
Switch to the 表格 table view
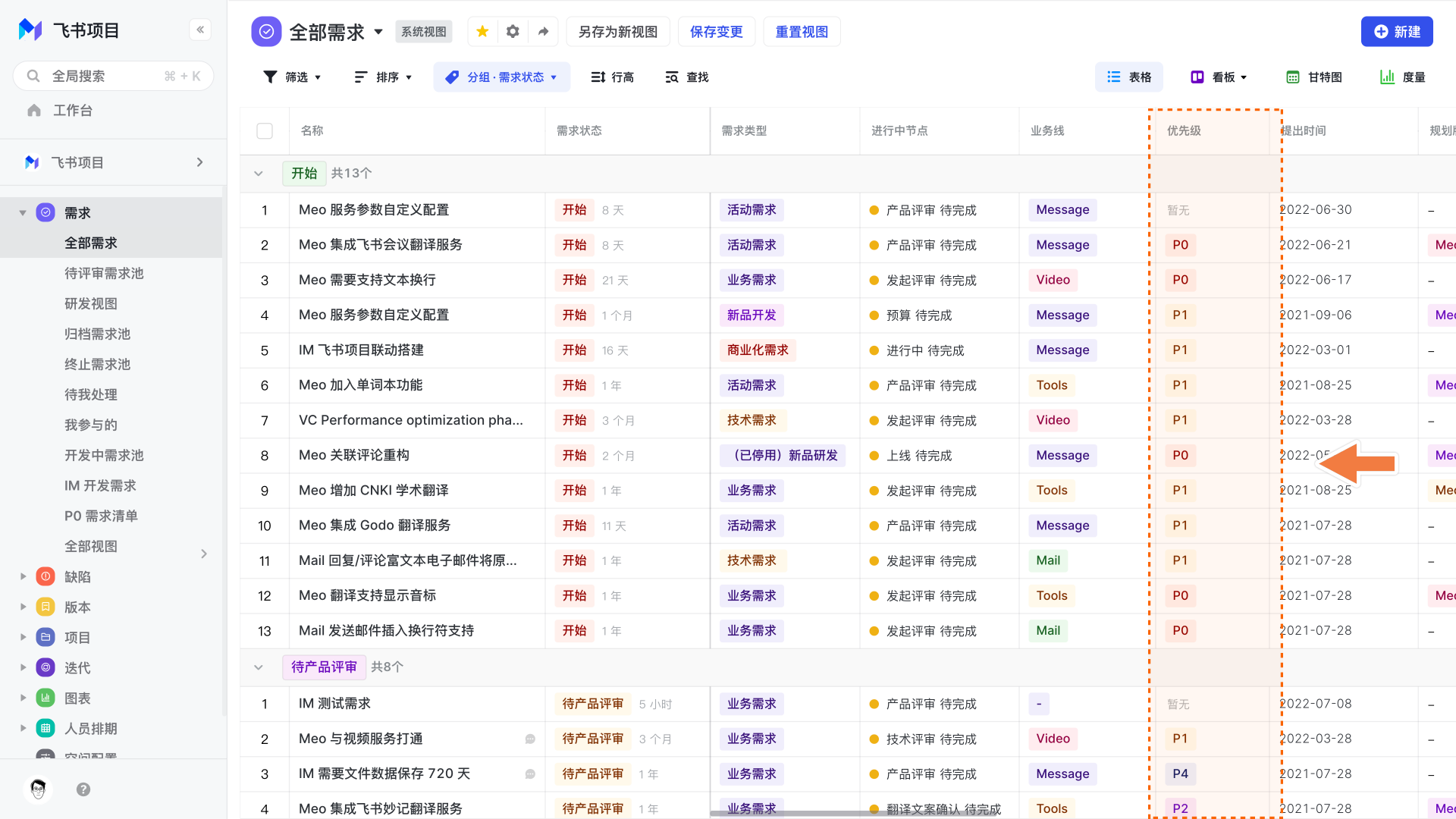[x=1129, y=77]
